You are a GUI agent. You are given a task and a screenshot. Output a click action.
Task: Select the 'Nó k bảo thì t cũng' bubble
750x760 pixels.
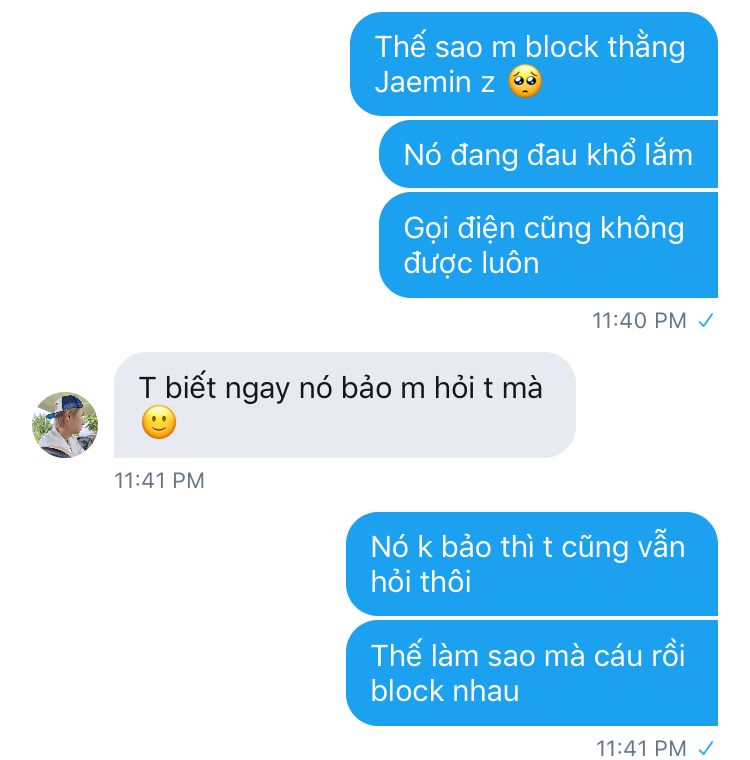point(532,564)
